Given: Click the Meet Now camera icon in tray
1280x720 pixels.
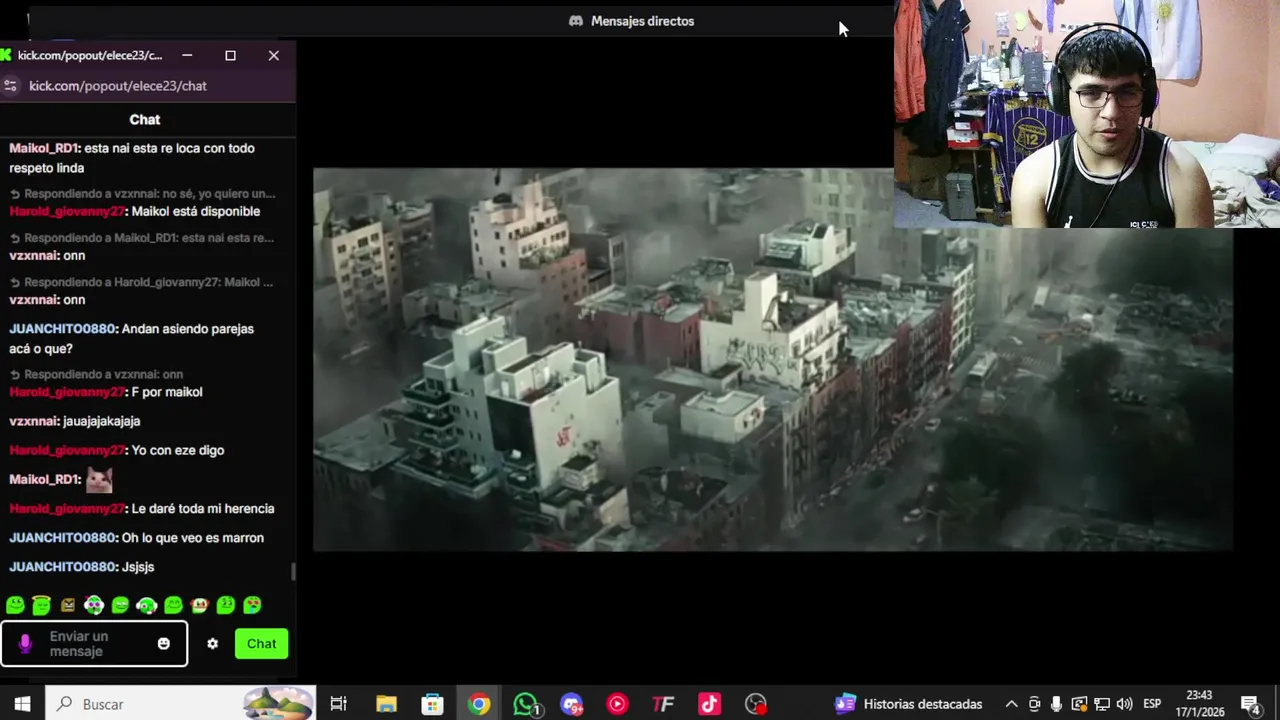Looking at the screenshot, I should (1034, 704).
